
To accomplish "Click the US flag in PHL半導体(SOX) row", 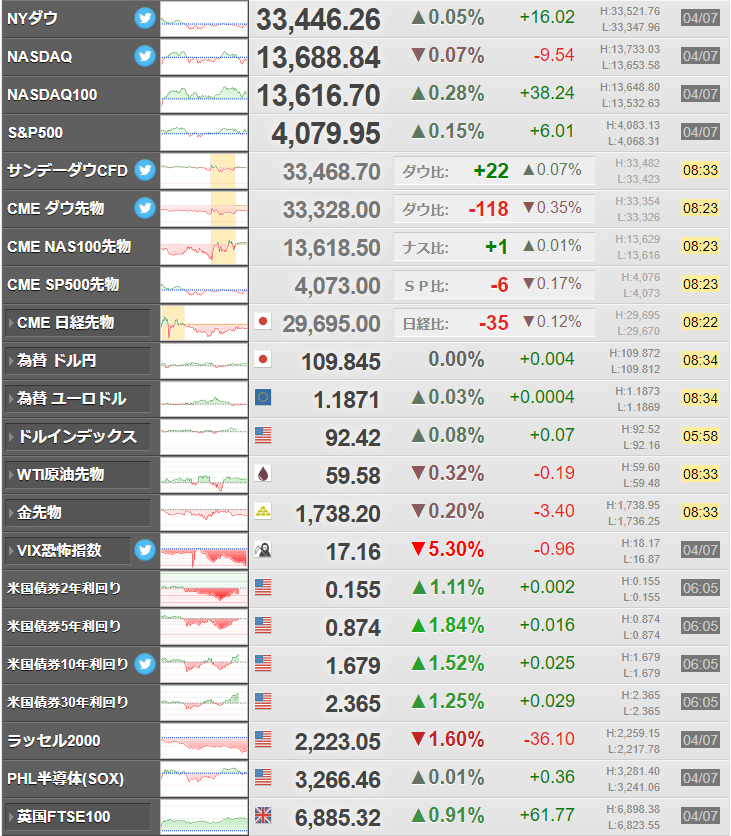I will tap(263, 778).
